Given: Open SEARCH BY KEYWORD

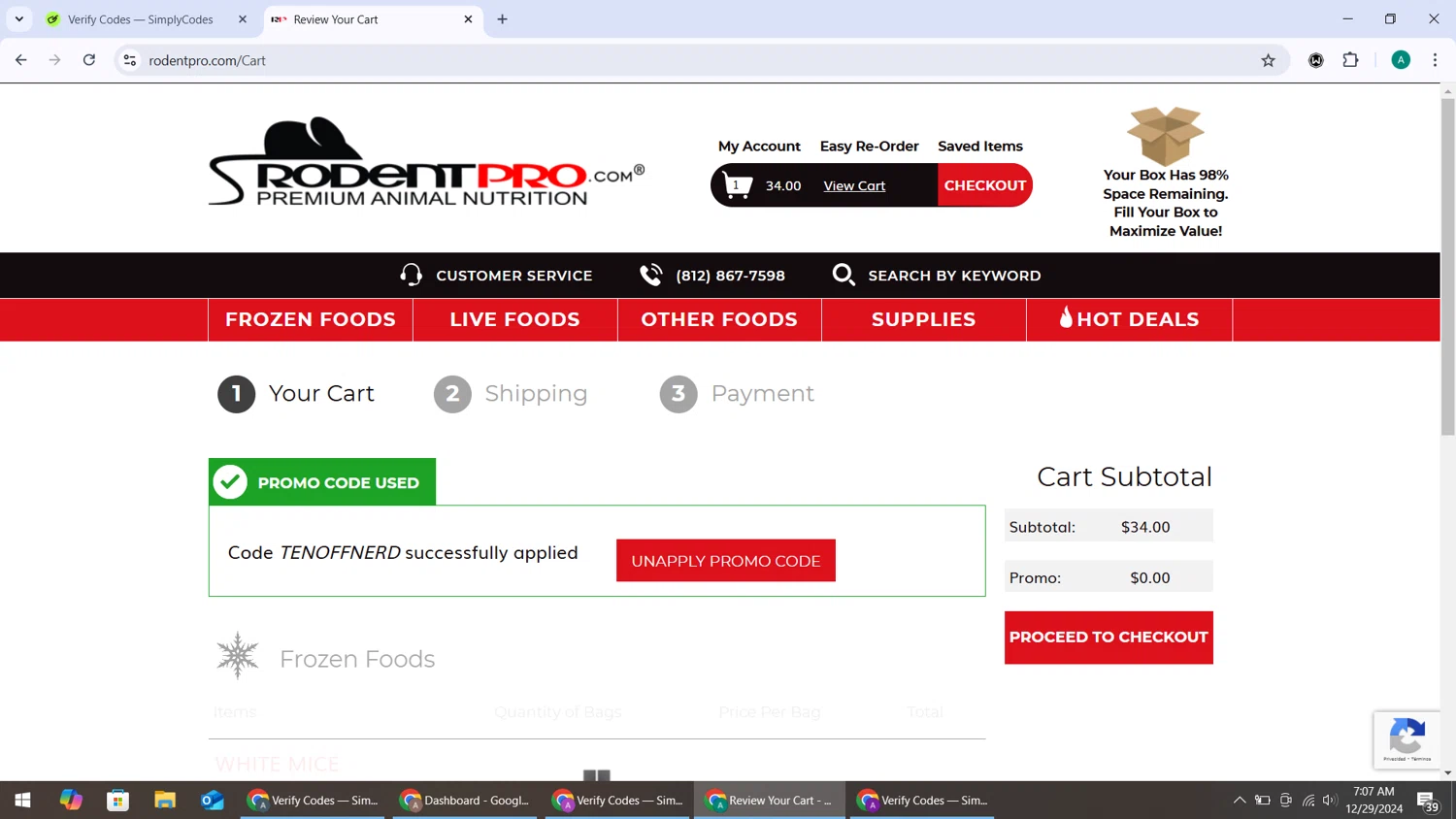Looking at the screenshot, I should 954,276.
